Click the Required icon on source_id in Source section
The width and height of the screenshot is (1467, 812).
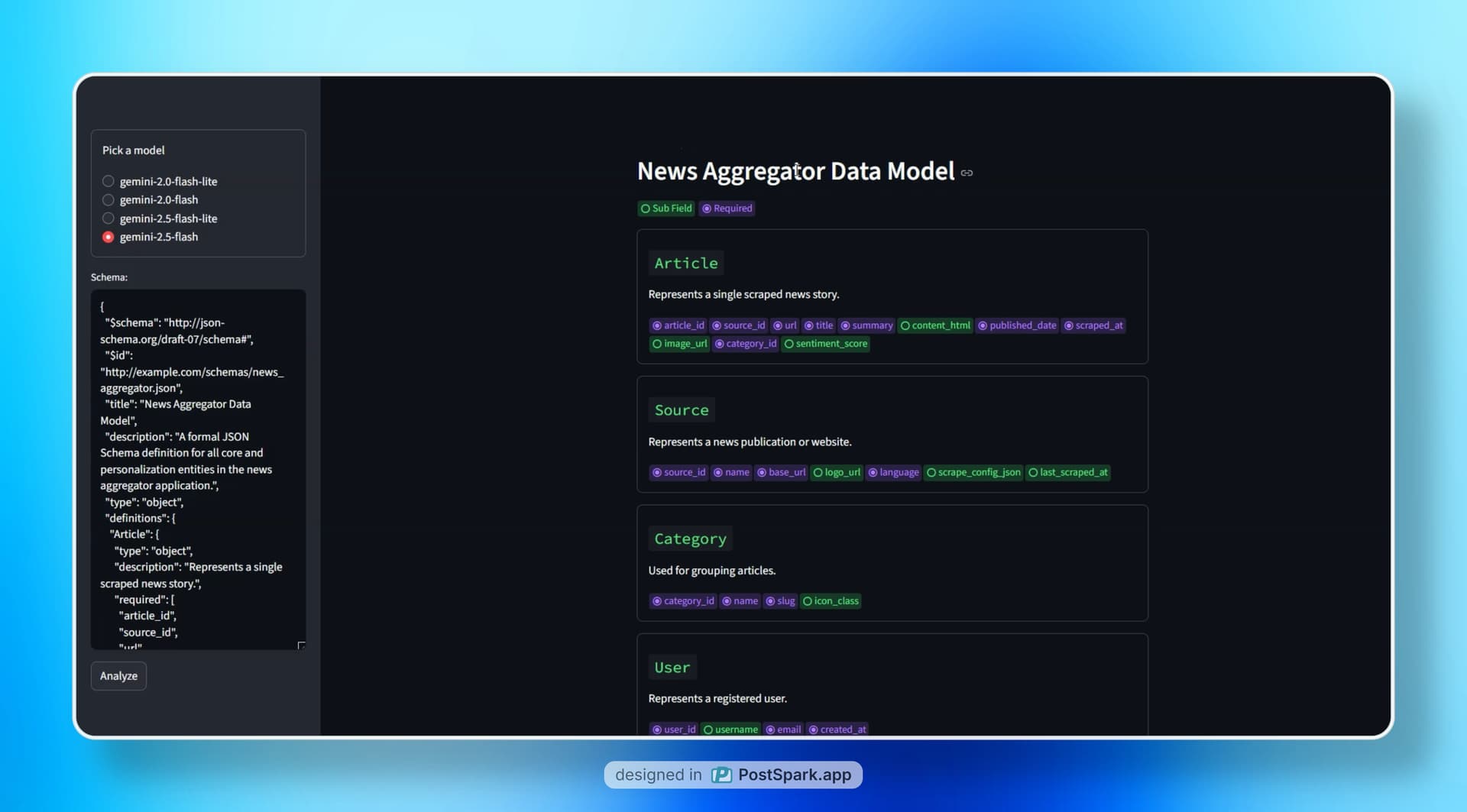pyautogui.click(x=658, y=473)
